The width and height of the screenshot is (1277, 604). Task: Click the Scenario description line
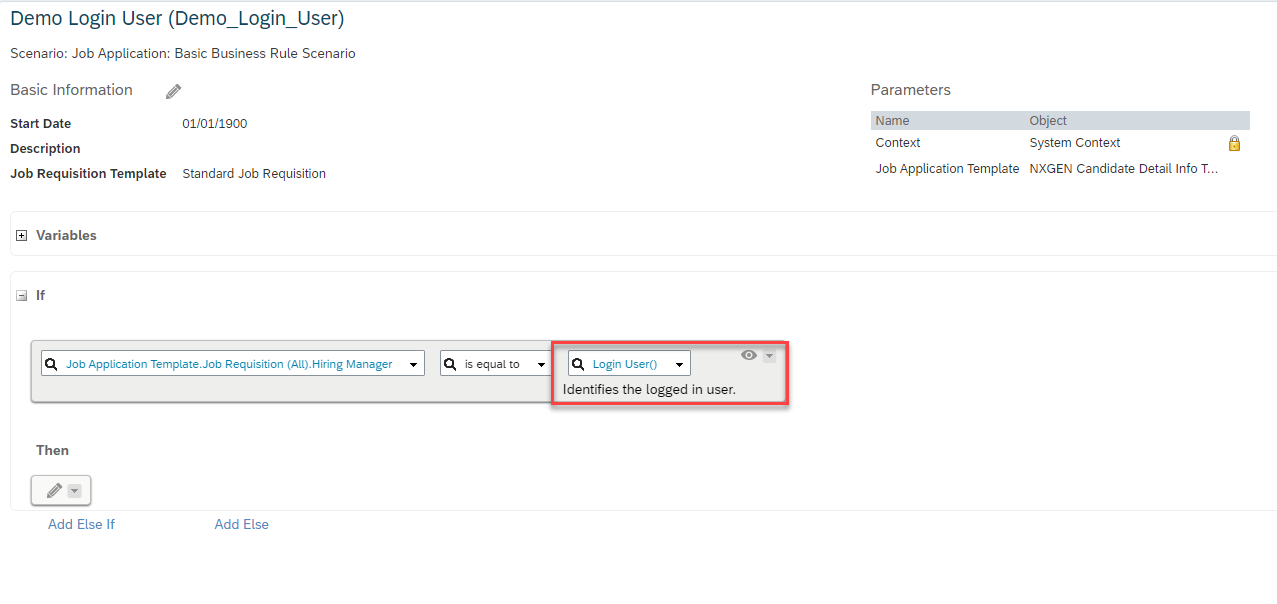(x=183, y=53)
